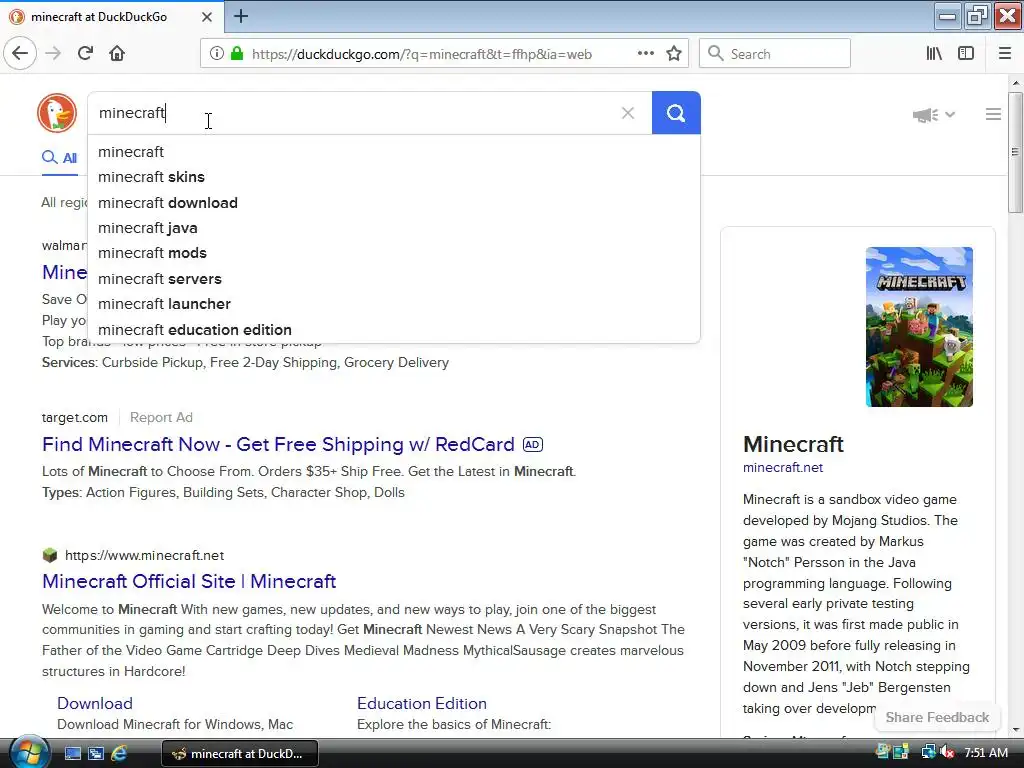This screenshot has width=1024, height=768.
Task: Choose the plain 'minecraft' suggestion
Action: pyautogui.click(x=394, y=152)
